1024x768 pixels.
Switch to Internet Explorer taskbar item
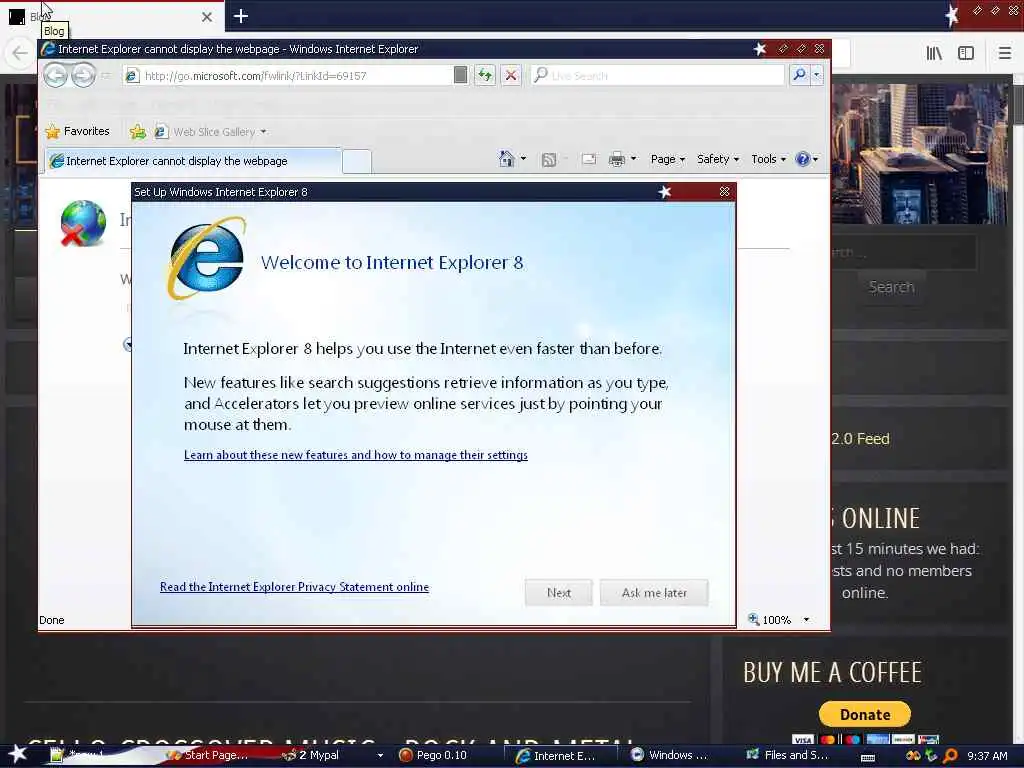(x=560, y=756)
